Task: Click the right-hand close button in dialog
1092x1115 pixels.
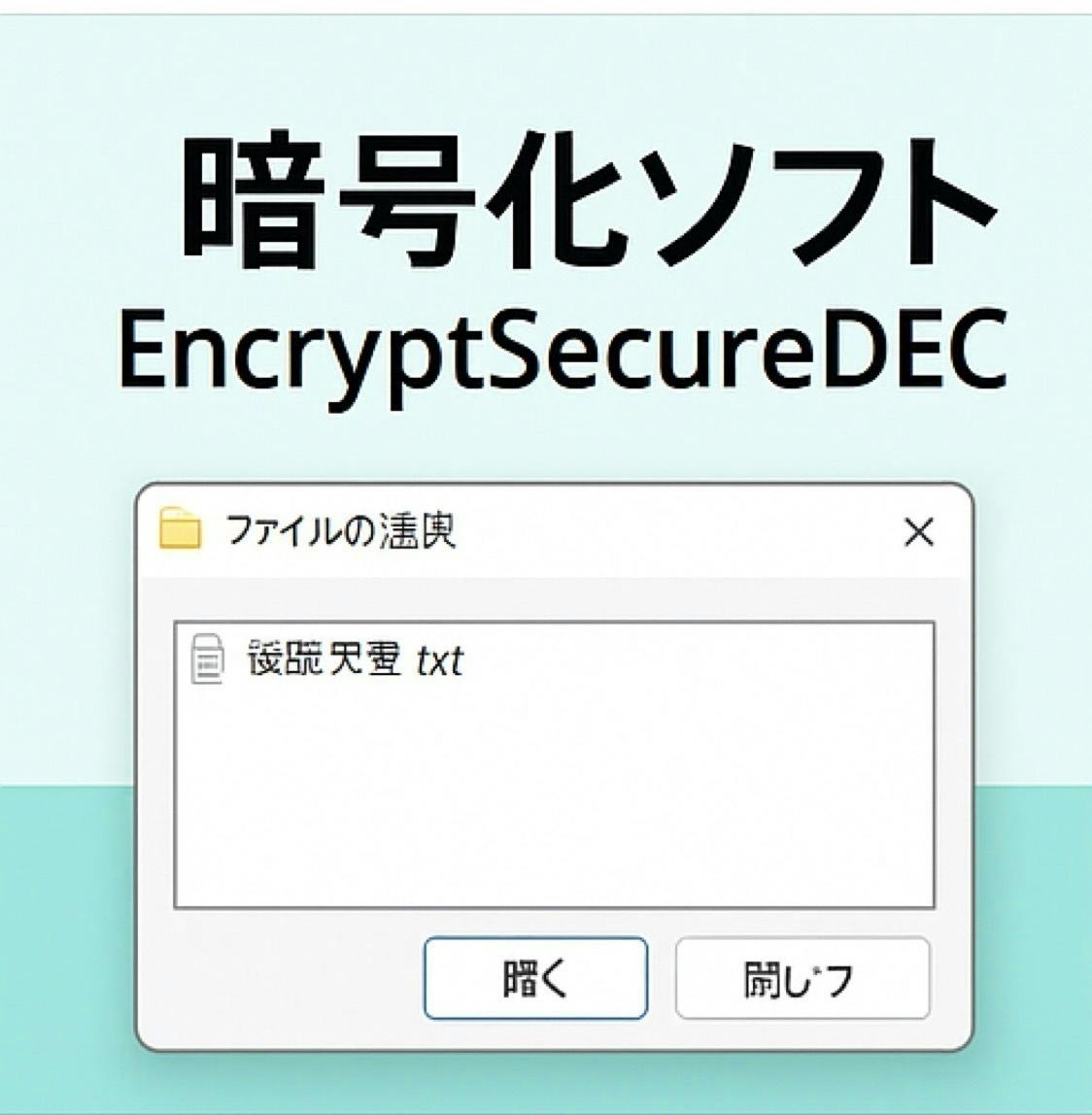Action: pyautogui.click(x=802, y=978)
